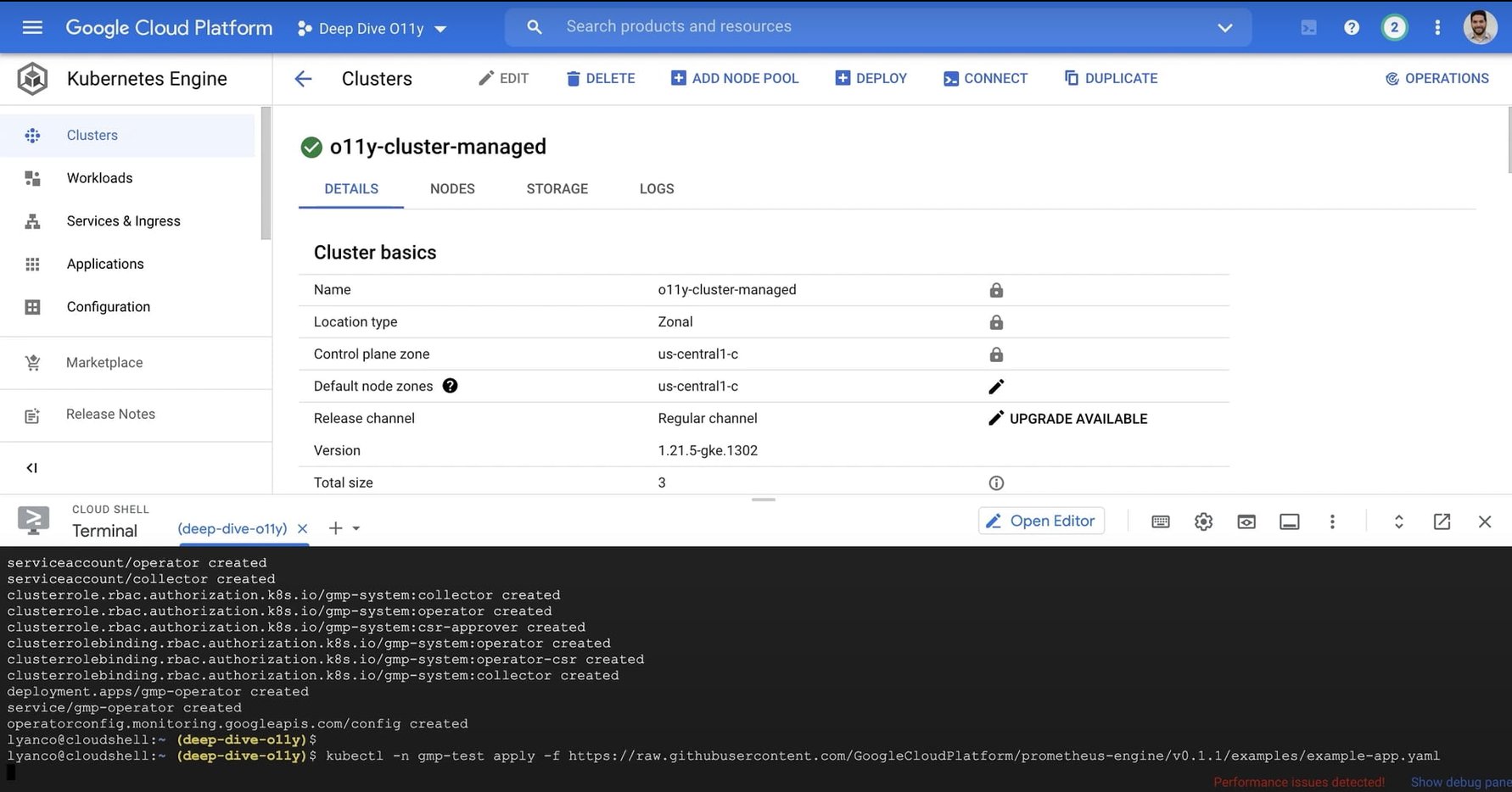Click the Cloud Shell terminal icon

[33, 520]
